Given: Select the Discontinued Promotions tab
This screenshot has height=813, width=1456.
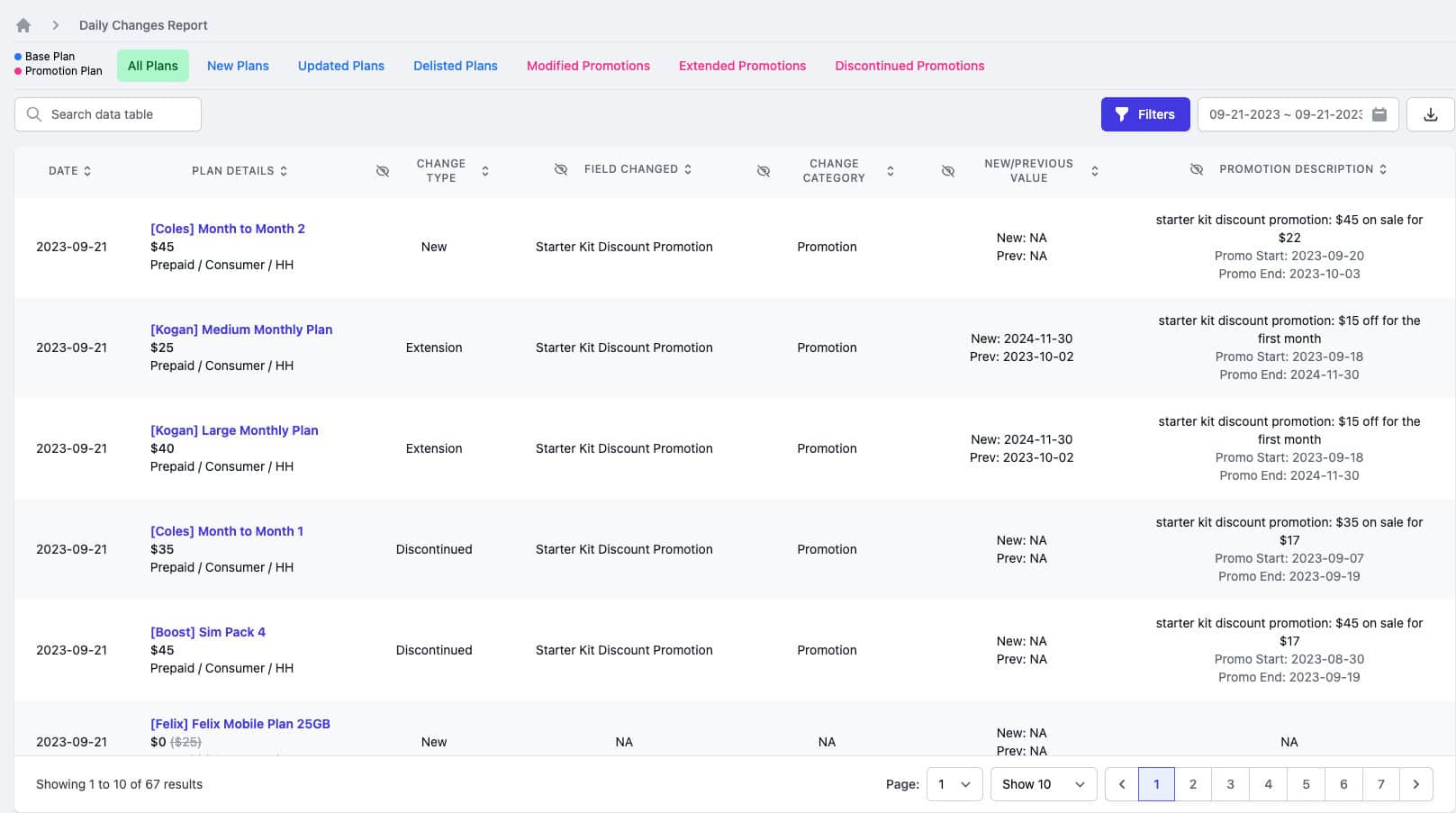Looking at the screenshot, I should pos(909,66).
